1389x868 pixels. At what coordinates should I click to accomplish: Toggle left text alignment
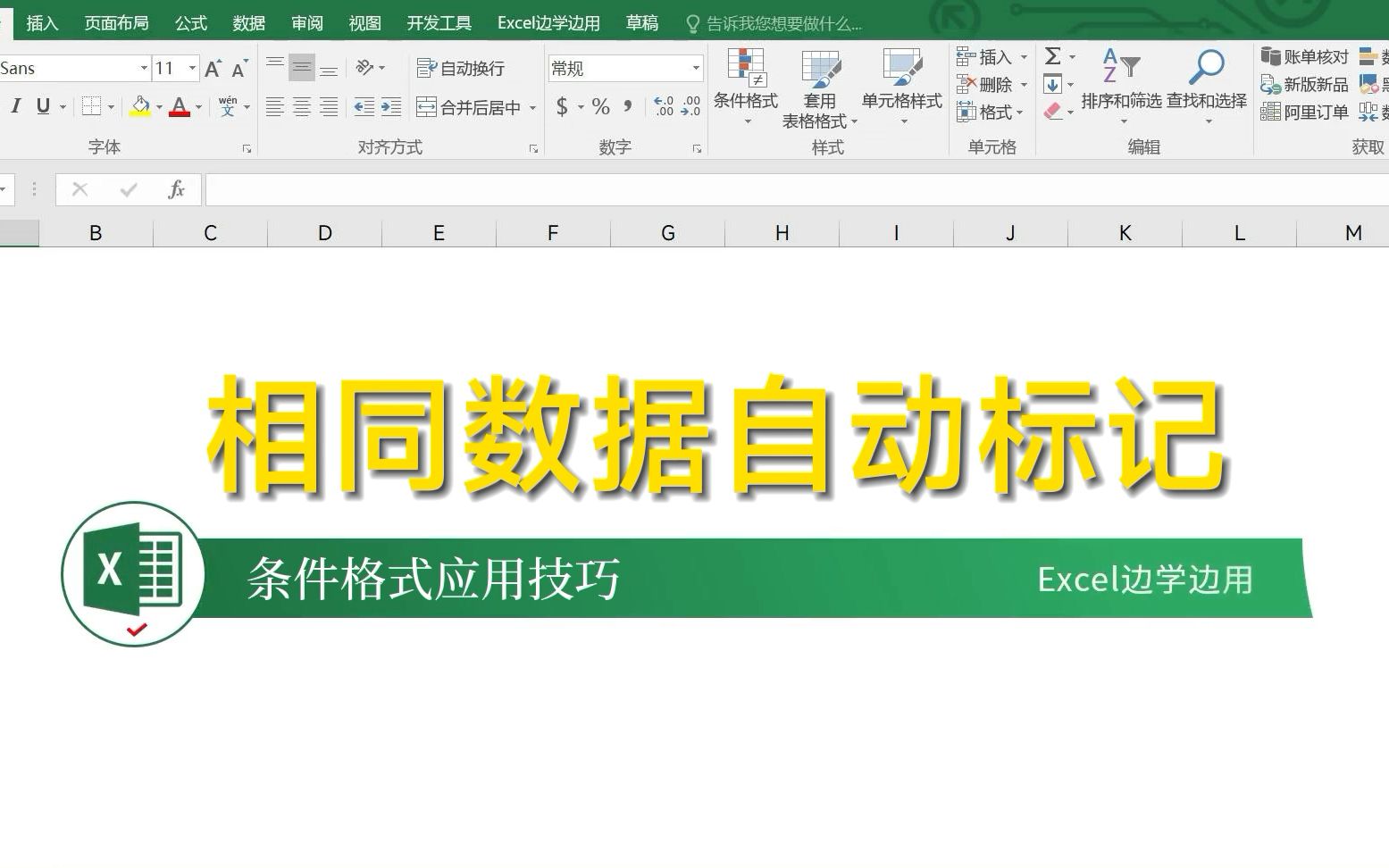click(275, 107)
